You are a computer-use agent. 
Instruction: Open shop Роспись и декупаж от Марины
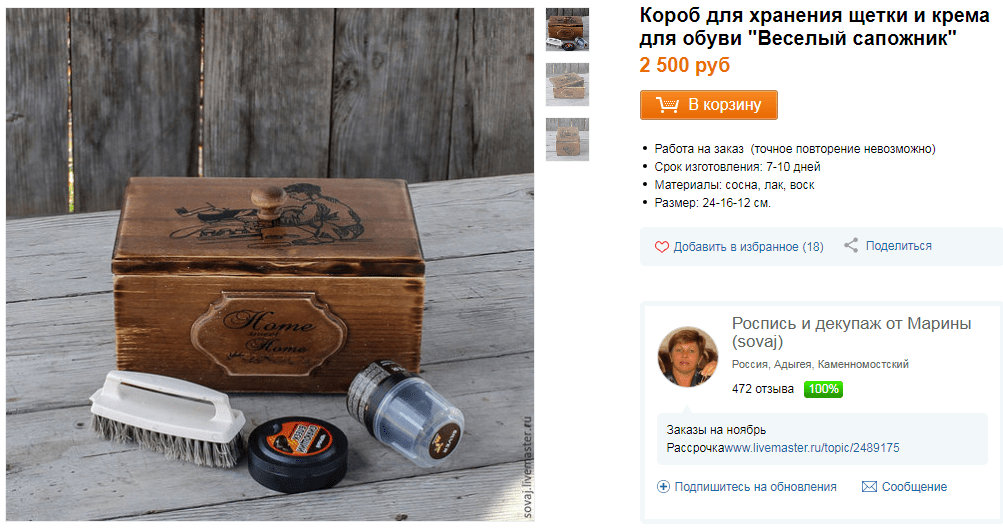[x=851, y=332]
